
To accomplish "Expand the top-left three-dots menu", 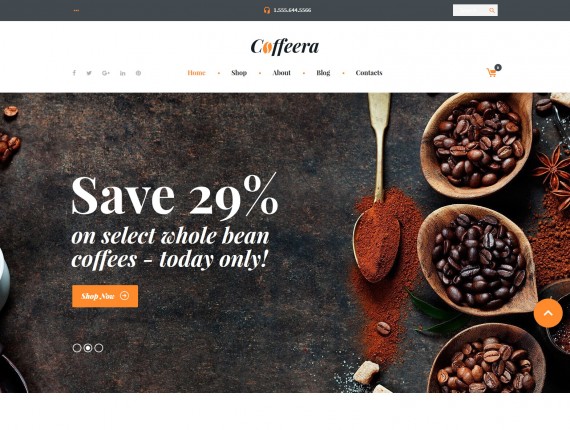I will [76, 11].
